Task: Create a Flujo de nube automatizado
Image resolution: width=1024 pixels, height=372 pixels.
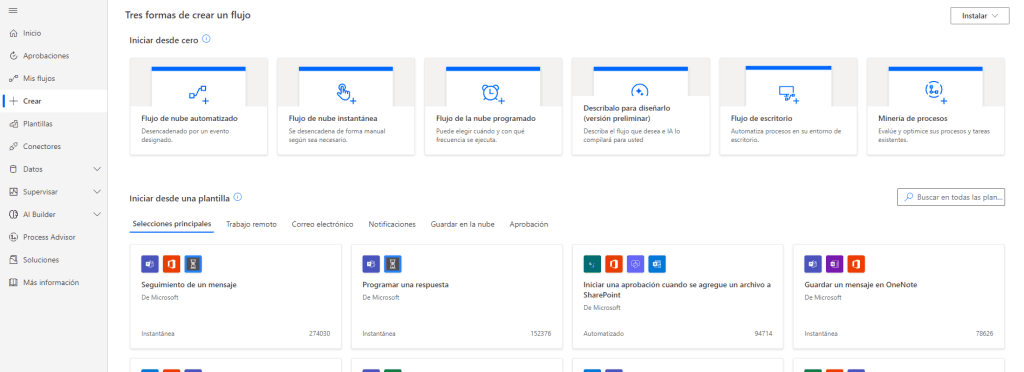Action: (x=199, y=106)
